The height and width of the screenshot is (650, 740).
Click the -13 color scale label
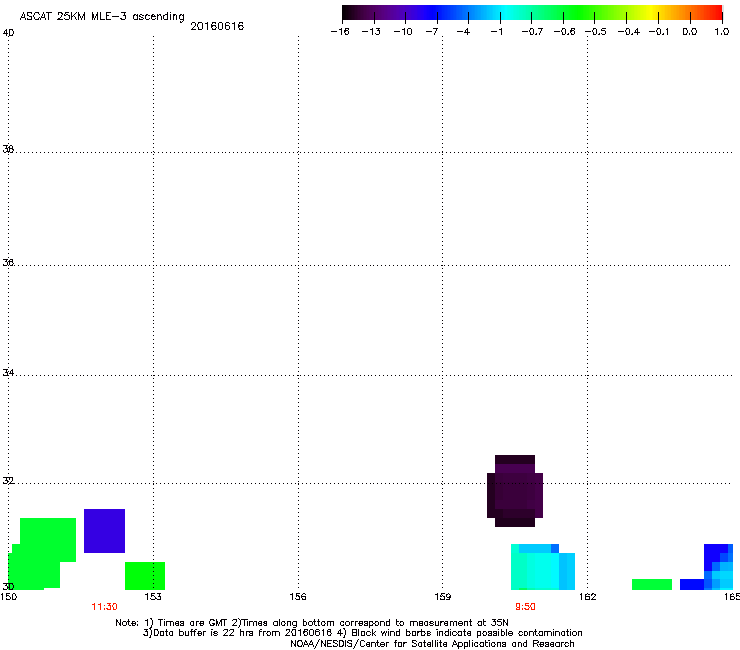click(x=371, y=32)
